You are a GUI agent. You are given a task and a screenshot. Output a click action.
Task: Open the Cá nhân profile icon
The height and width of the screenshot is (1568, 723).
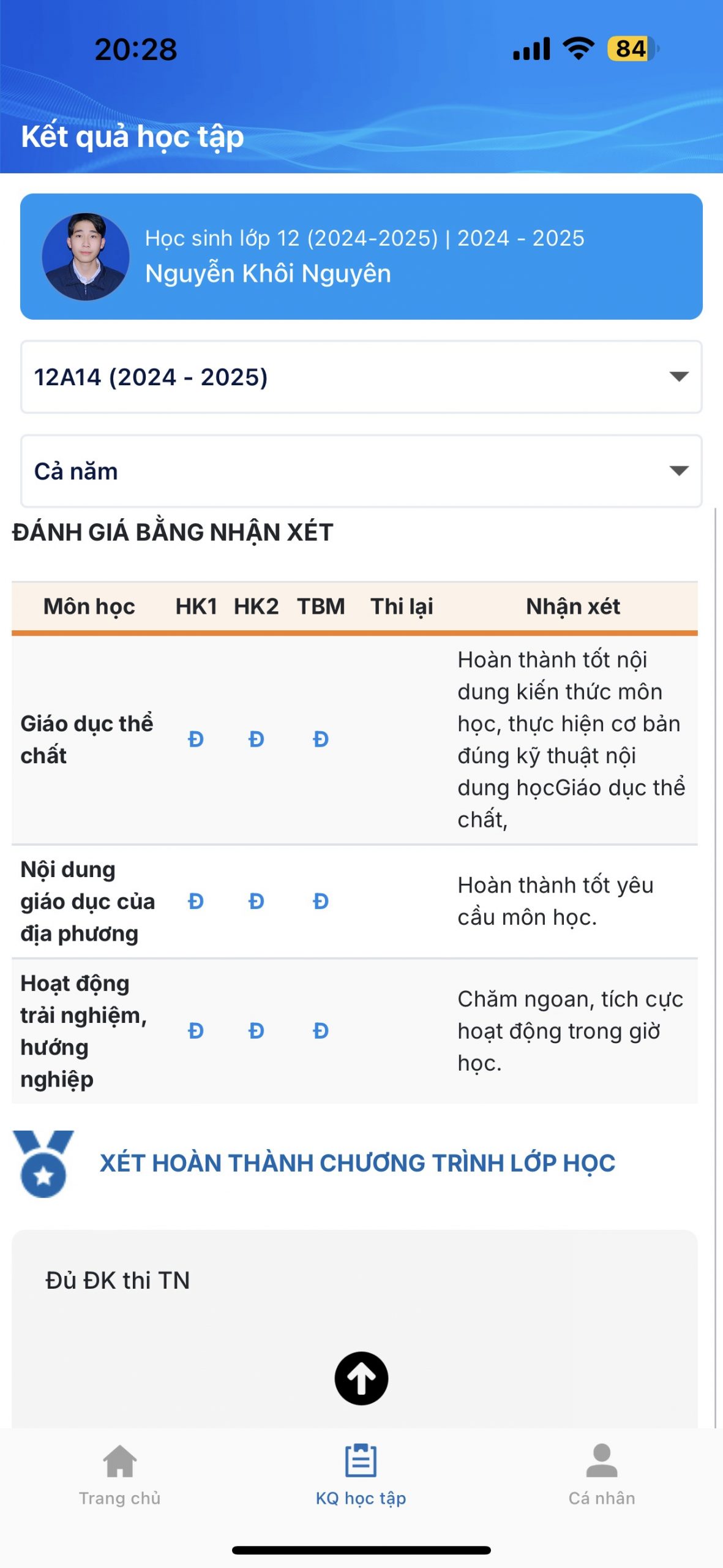602,1461
